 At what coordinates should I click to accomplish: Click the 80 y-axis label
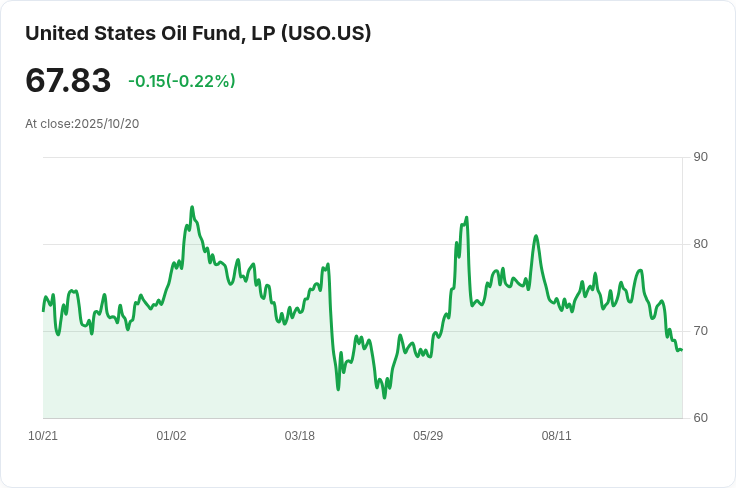700,244
